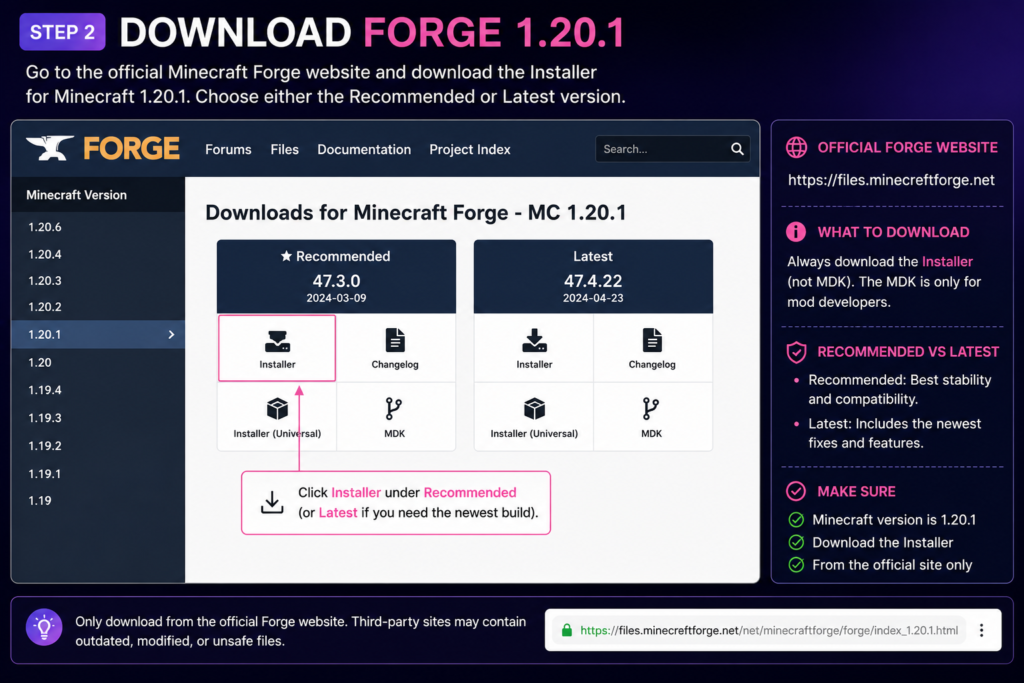This screenshot has height=683, width=1024.
Task: Click the info icon beside What To Download
Action: [795, 232]
